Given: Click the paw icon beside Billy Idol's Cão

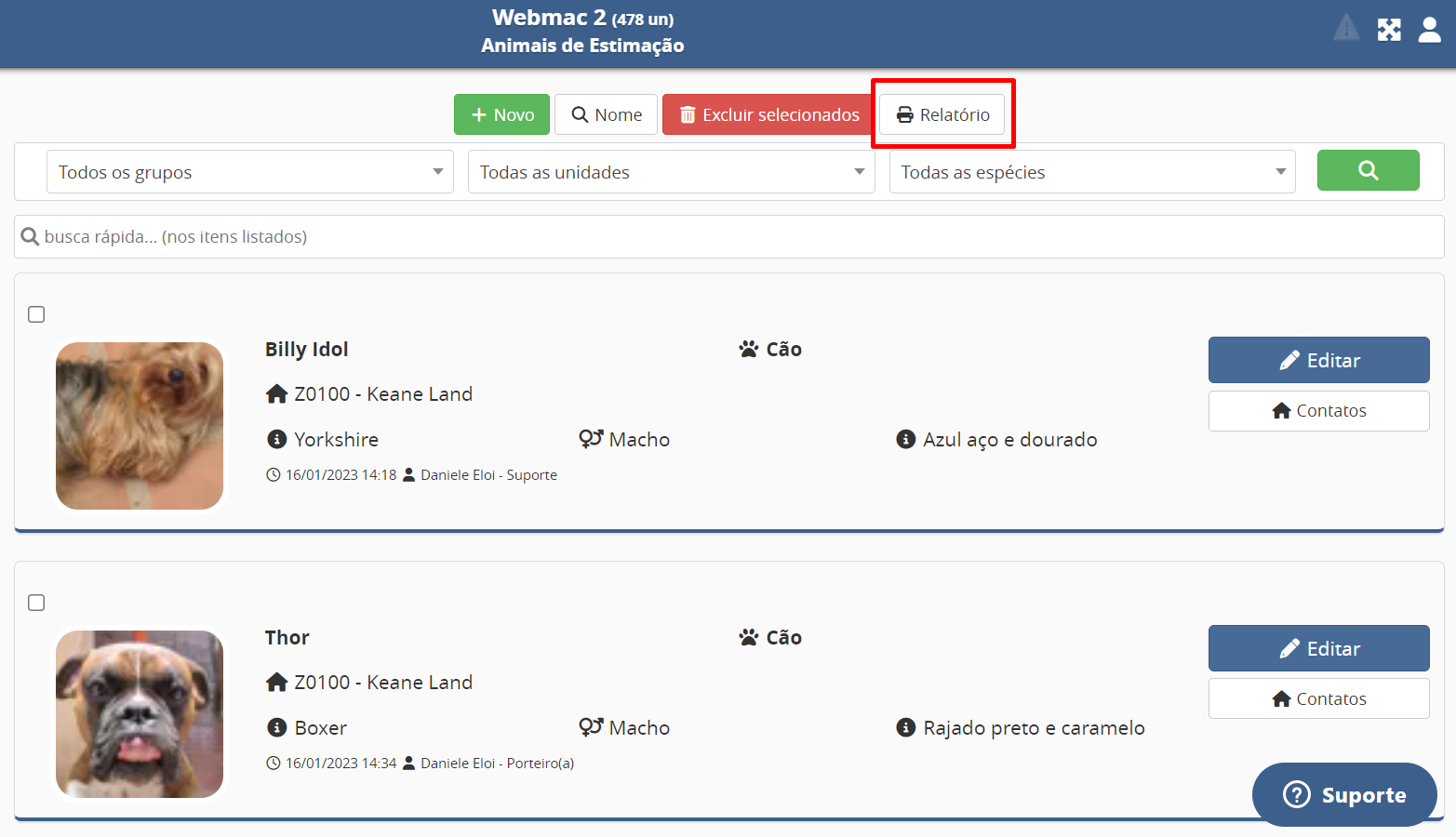Looking at the screenshot, I should [749, 350].
